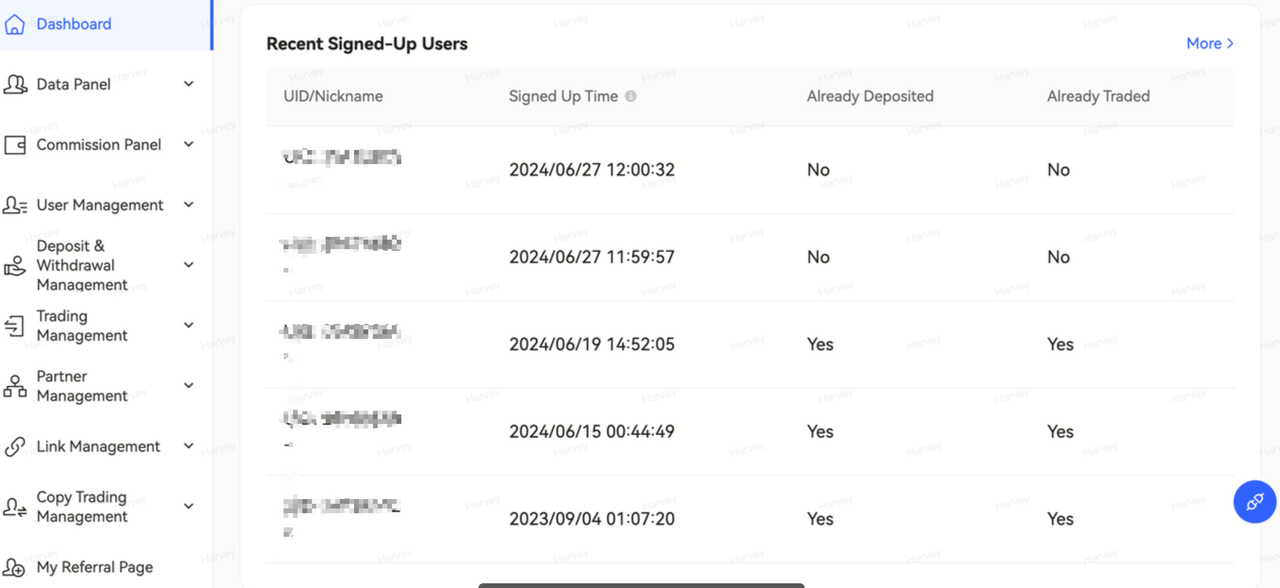Click the Deposit & Withdrawal hand icon
The height and width of the screenshot is (588, 1280).
tap(15, 266)
